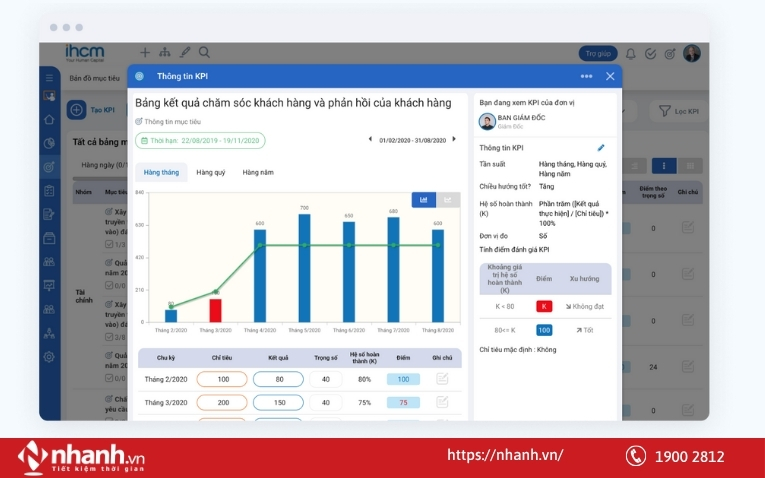Go to previous date range arrow

click(x=370, y=140)
